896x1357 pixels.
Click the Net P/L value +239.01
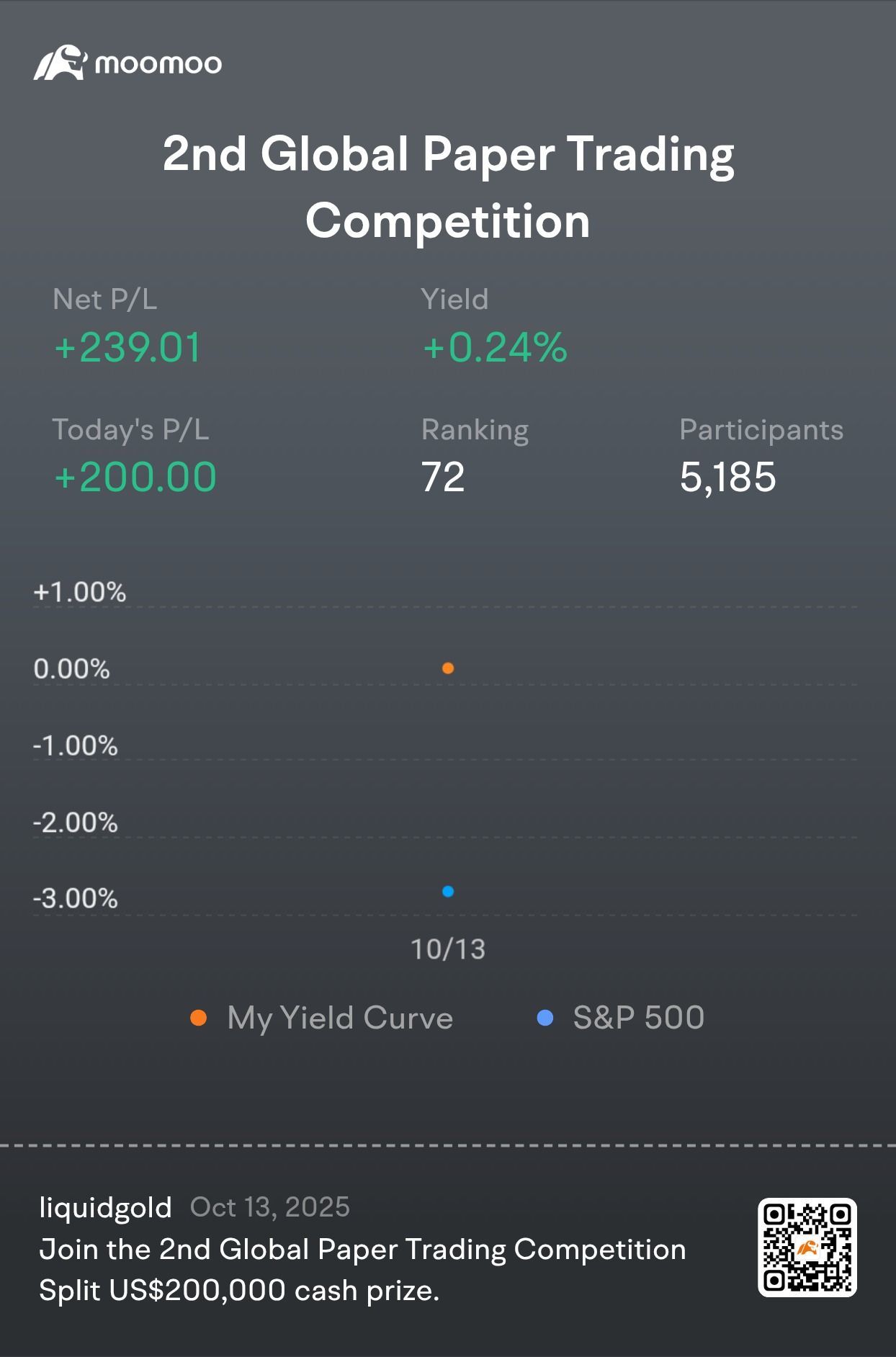[127, 347]
